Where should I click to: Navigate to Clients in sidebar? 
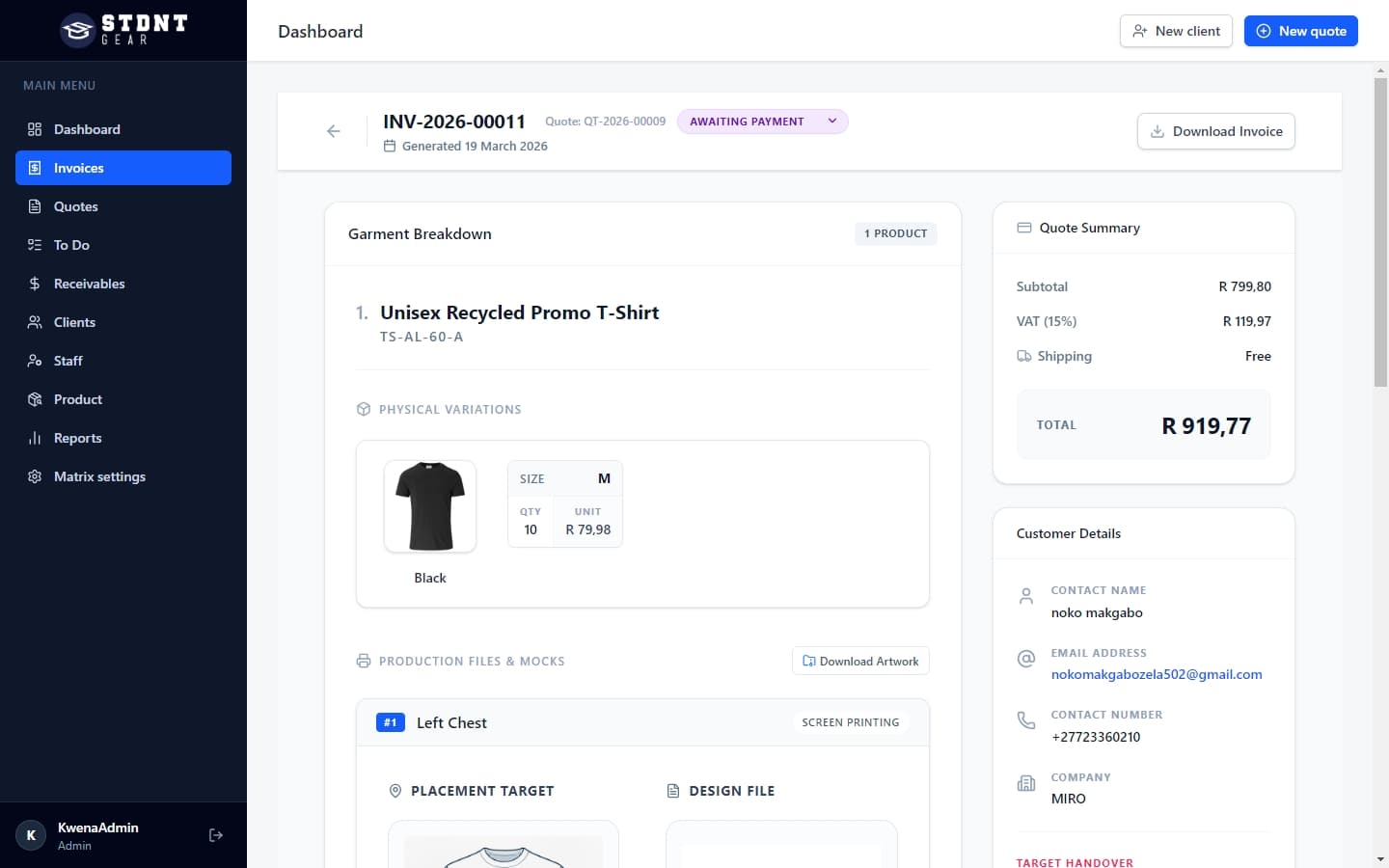123,322
